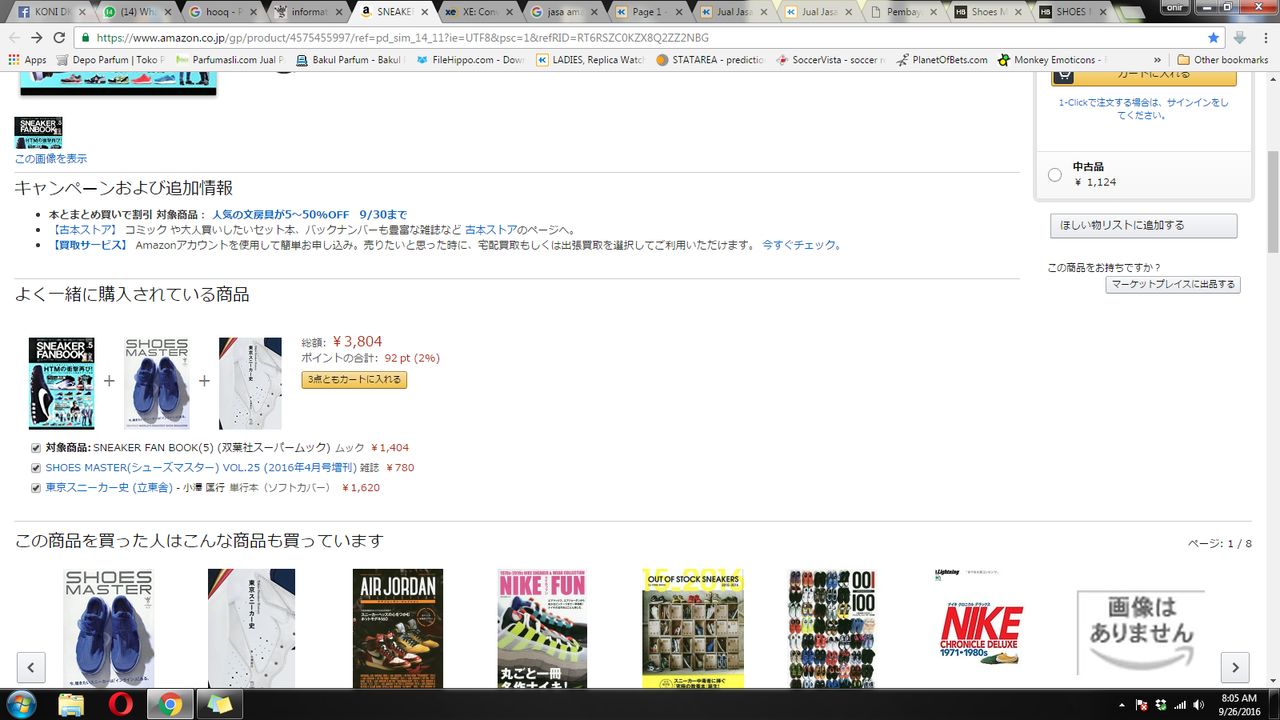The height and width of the screenshot is (720, 1280).
Task: Add all three items to cart
Action: pos(354,380)
